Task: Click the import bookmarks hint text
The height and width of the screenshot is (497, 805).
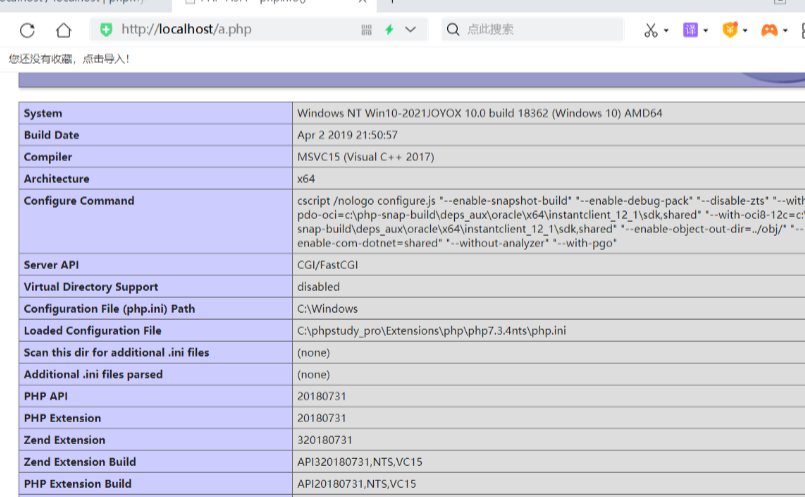Action: pos(69,59)
